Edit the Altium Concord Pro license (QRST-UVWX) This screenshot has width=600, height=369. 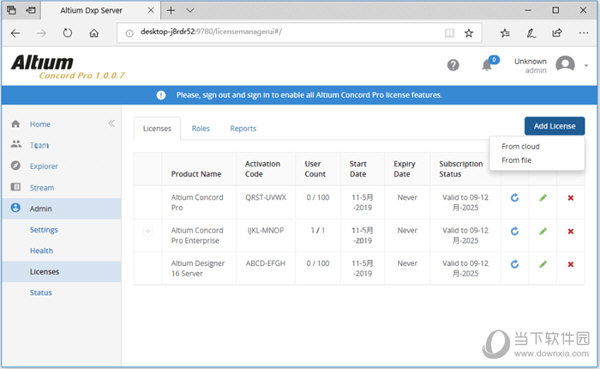[543, 198]
